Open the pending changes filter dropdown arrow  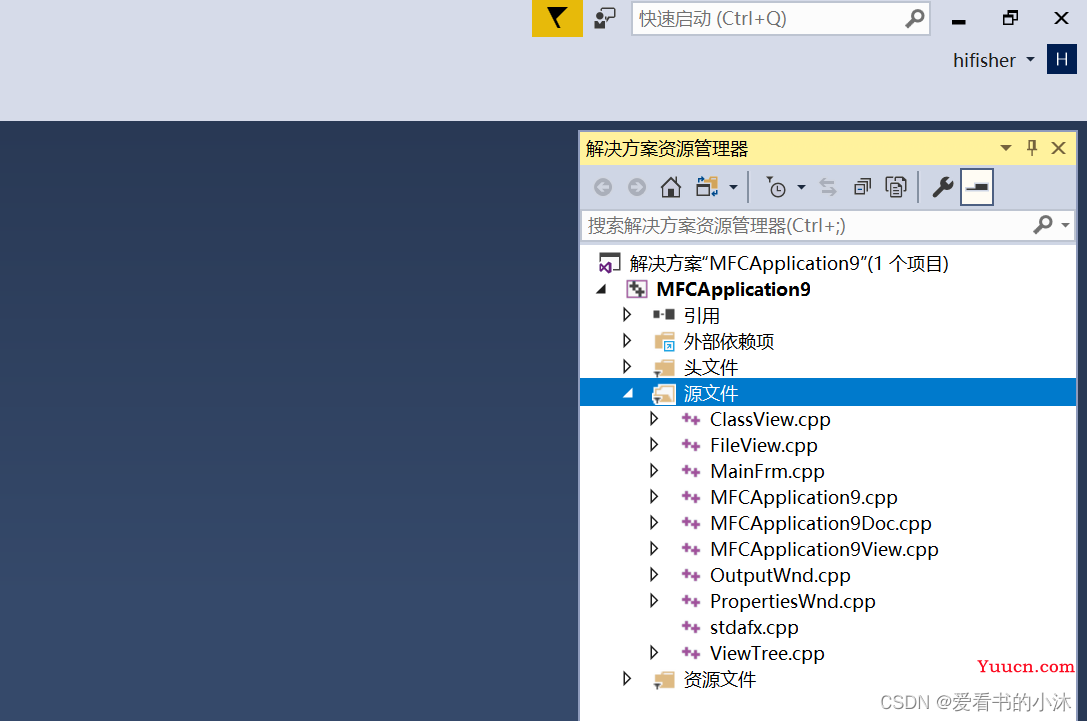coord(801,187)
